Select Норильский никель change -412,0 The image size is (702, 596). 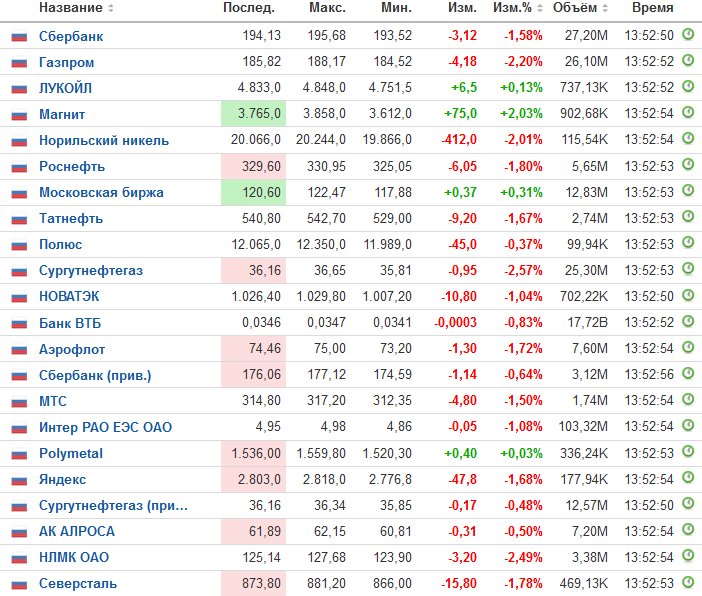tap(459, 139)
